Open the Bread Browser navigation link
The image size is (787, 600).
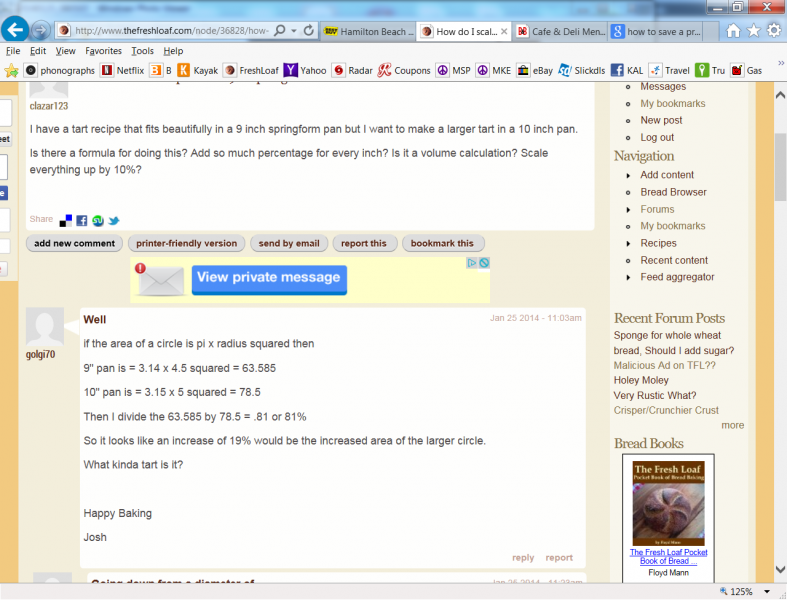(x=673, y=192)
